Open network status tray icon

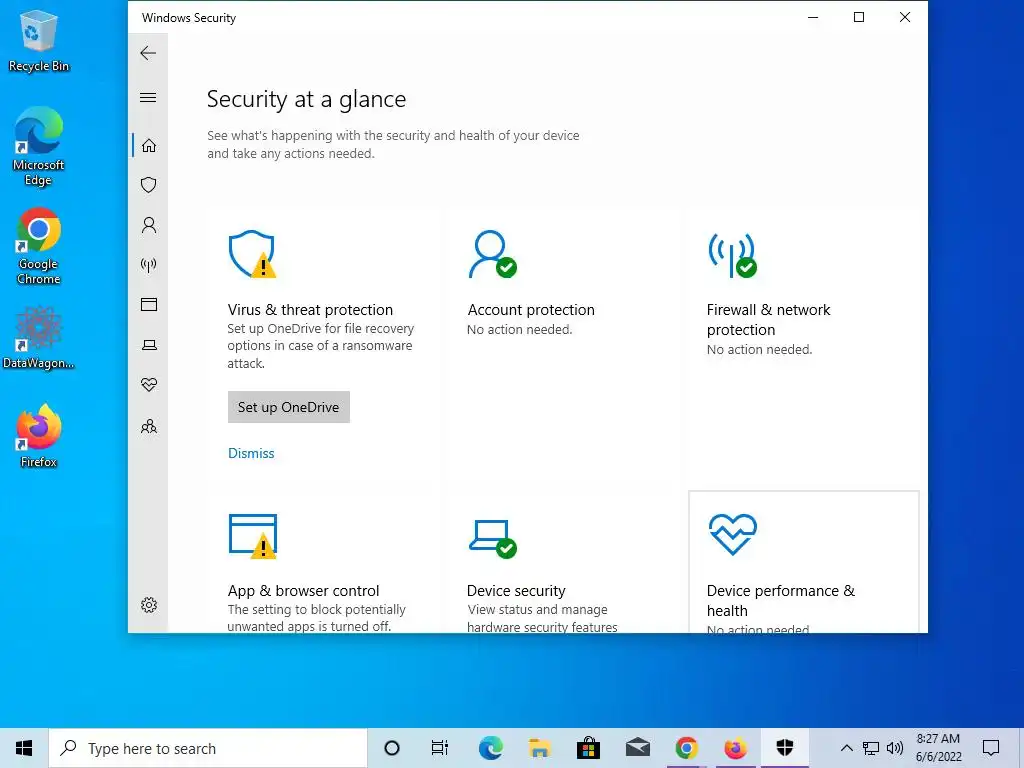pyautogui.click(x=871, y=748)
